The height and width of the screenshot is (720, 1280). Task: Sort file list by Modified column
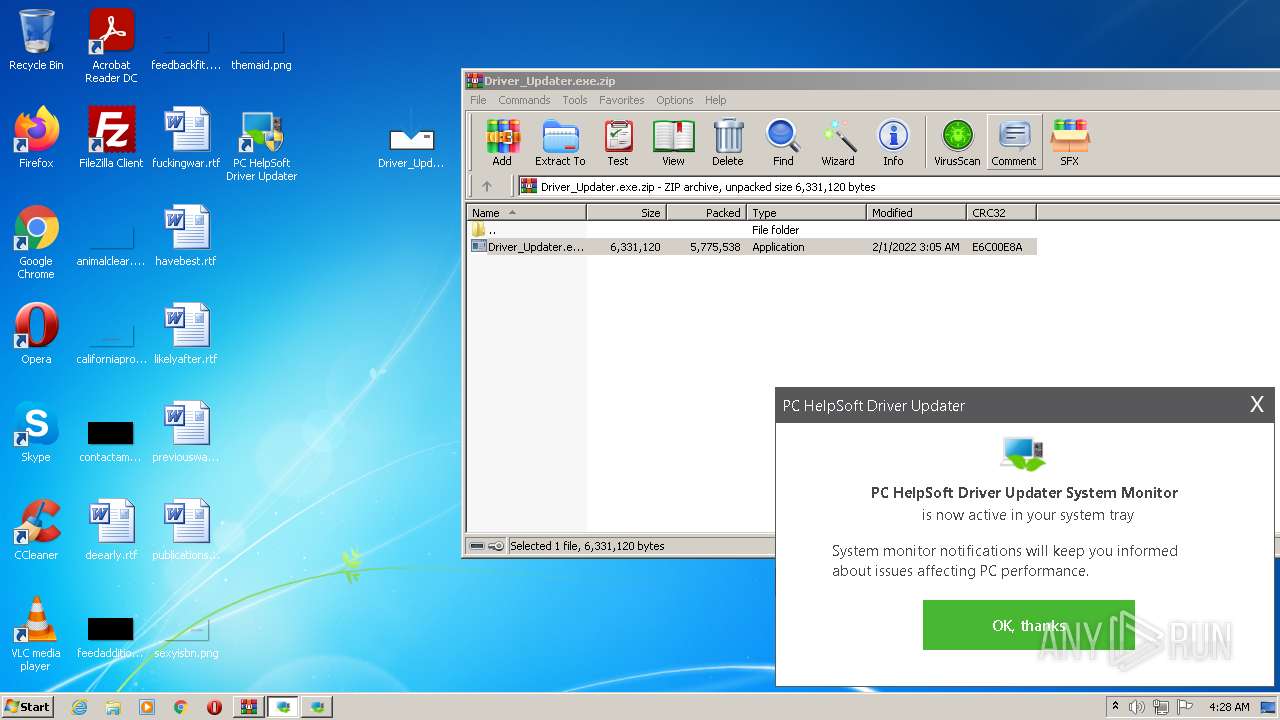pos(916,213)
